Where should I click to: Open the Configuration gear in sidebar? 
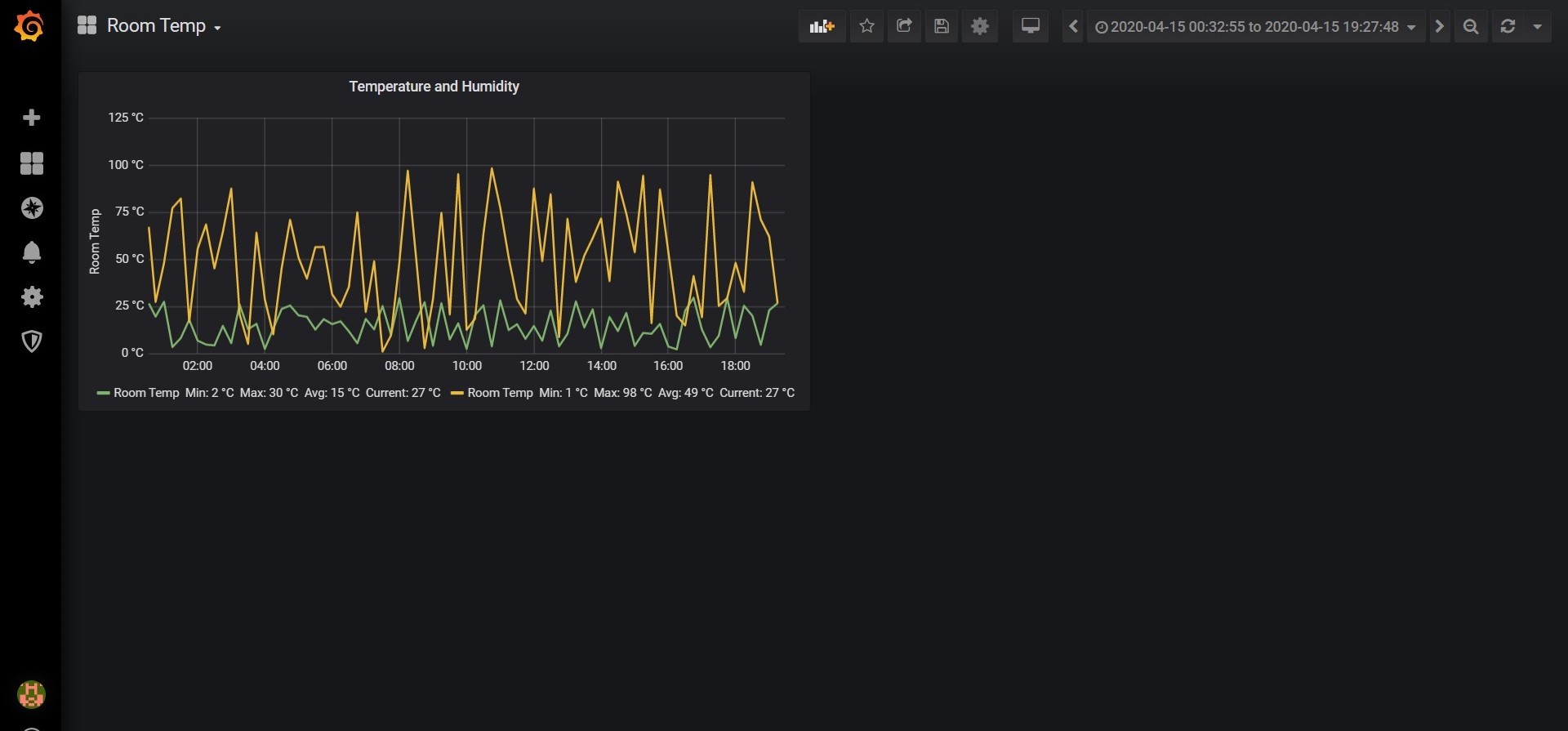(31, 296)
